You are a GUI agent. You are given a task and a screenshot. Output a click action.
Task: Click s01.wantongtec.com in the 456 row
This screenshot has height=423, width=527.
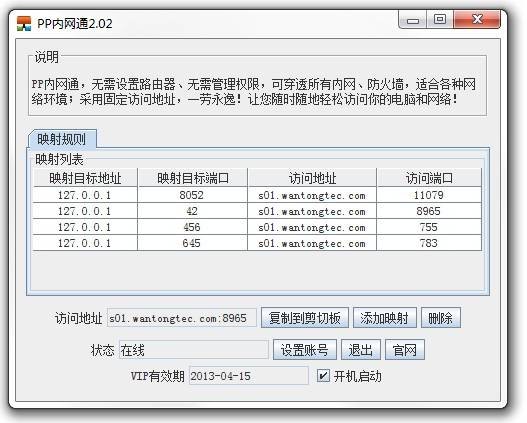click(312, 227)
